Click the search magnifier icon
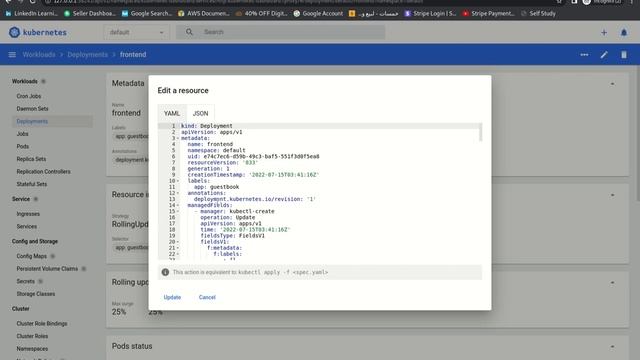 coord(189,32)
